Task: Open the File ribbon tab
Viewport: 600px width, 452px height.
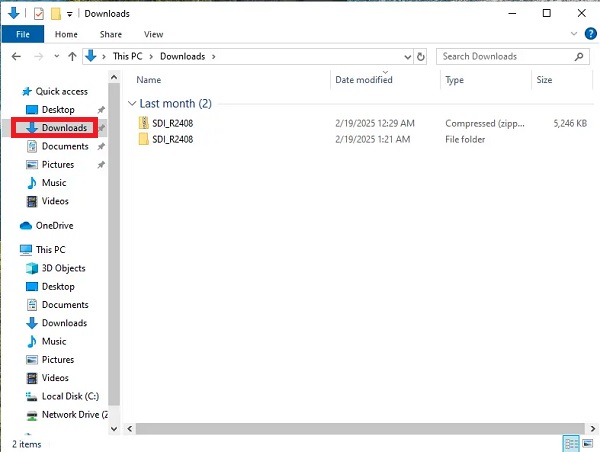Action: (23, 34)
